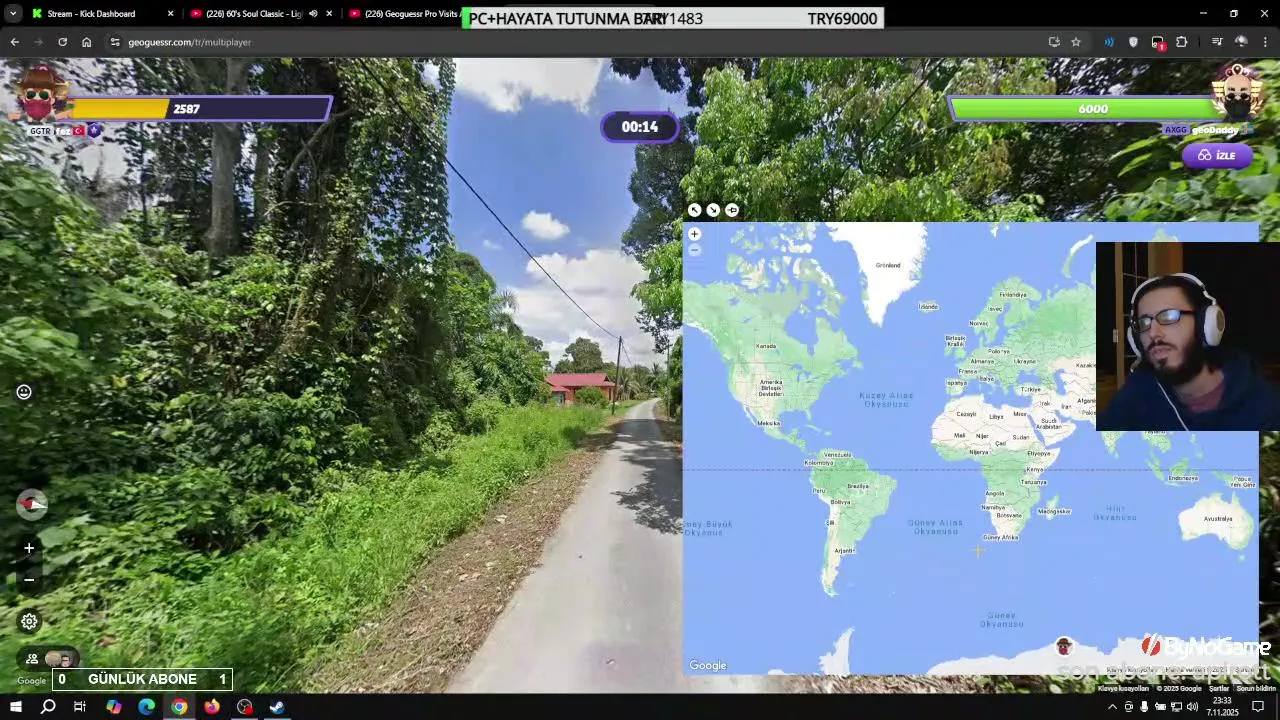Enlarge the guess map with the up-left arrow
The image size is (1280, 720).
(694, 210)
